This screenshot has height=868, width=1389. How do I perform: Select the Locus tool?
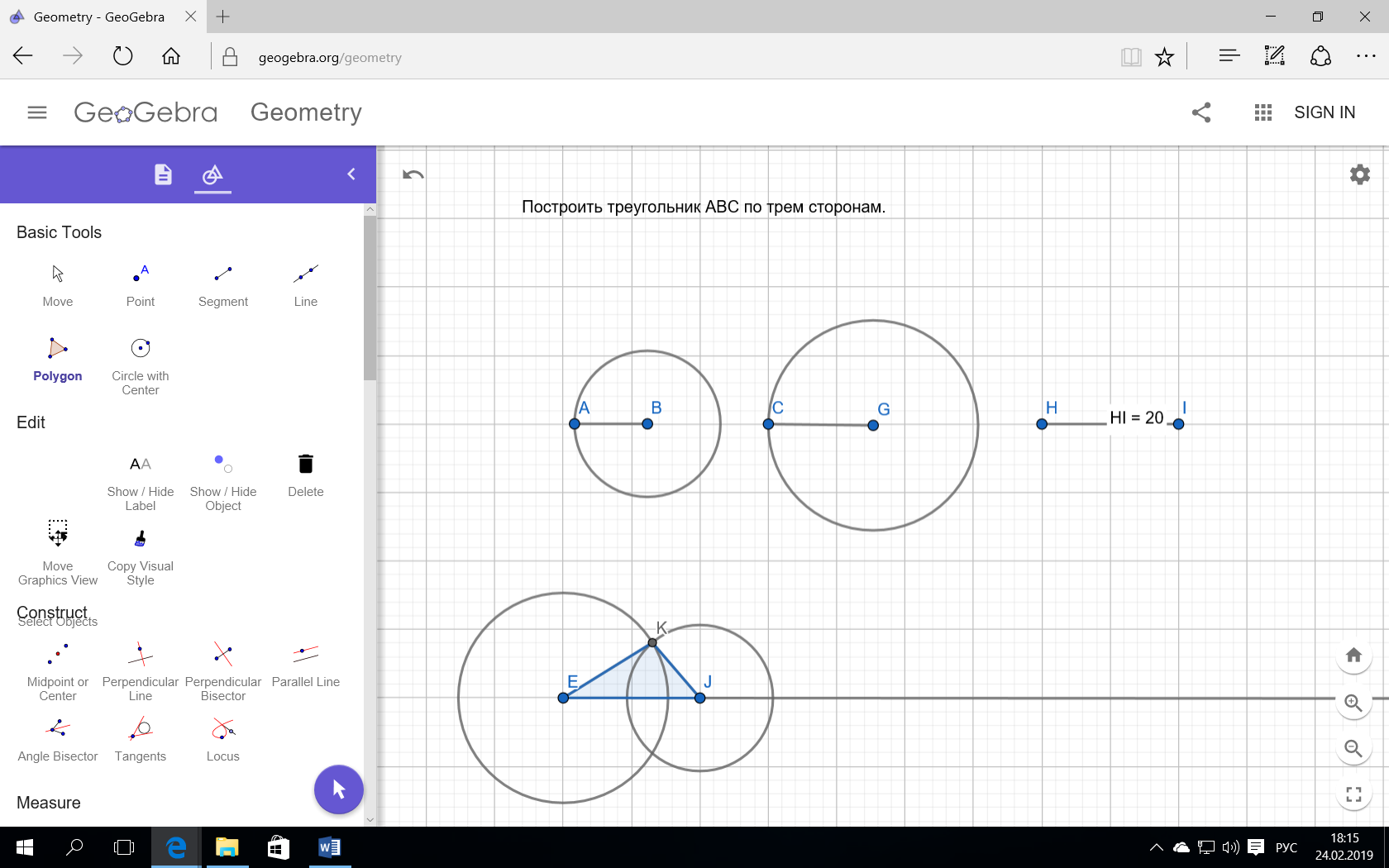(x=223, y=740)
